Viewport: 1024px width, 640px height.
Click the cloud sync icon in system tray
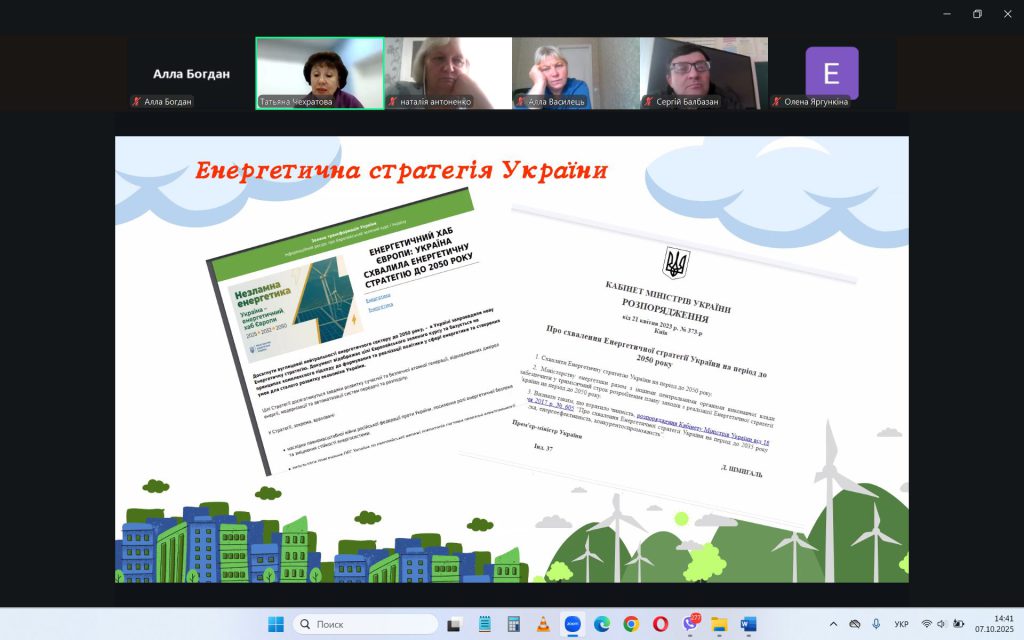pyautogui.click(x=854, y=624)
